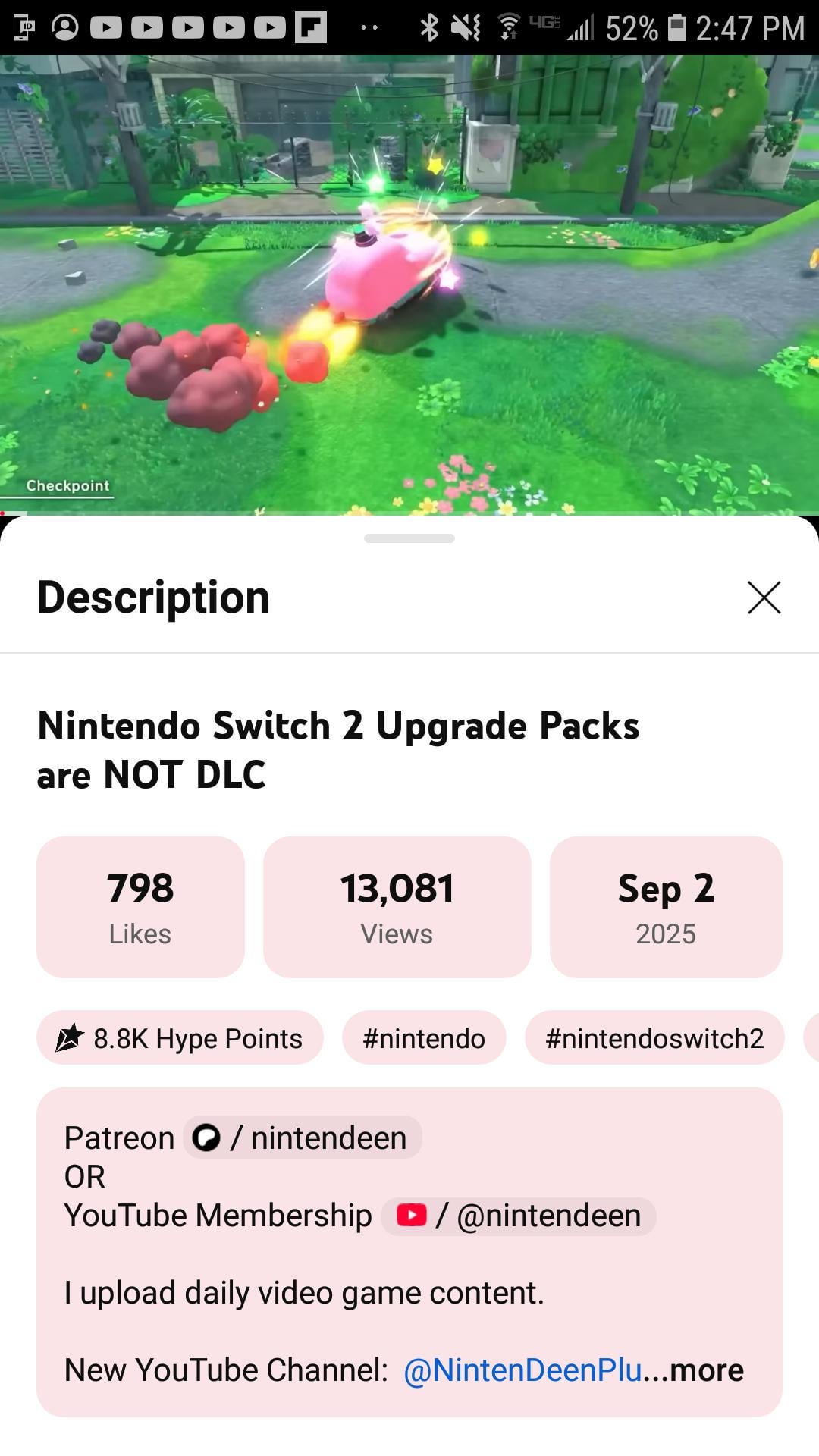Screen dimensions: 819x1456
Task: Tap the Flipboard notification icon
Action: tap(311, 27)
